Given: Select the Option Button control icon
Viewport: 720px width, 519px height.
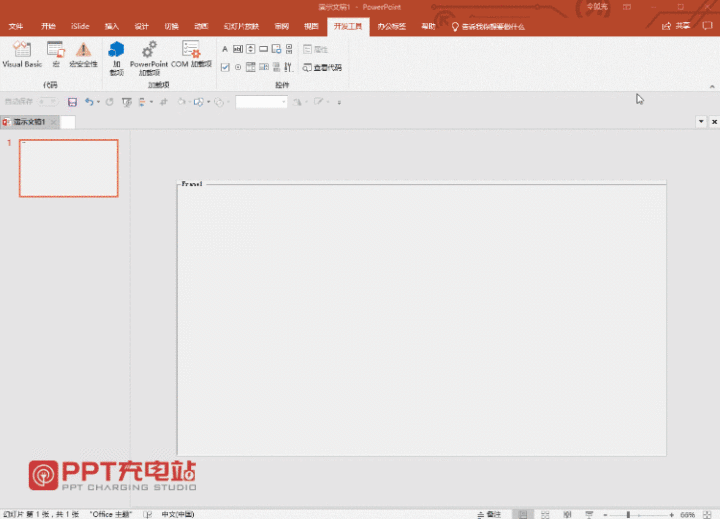Looking at the screenshot, I should pos(238,68).
